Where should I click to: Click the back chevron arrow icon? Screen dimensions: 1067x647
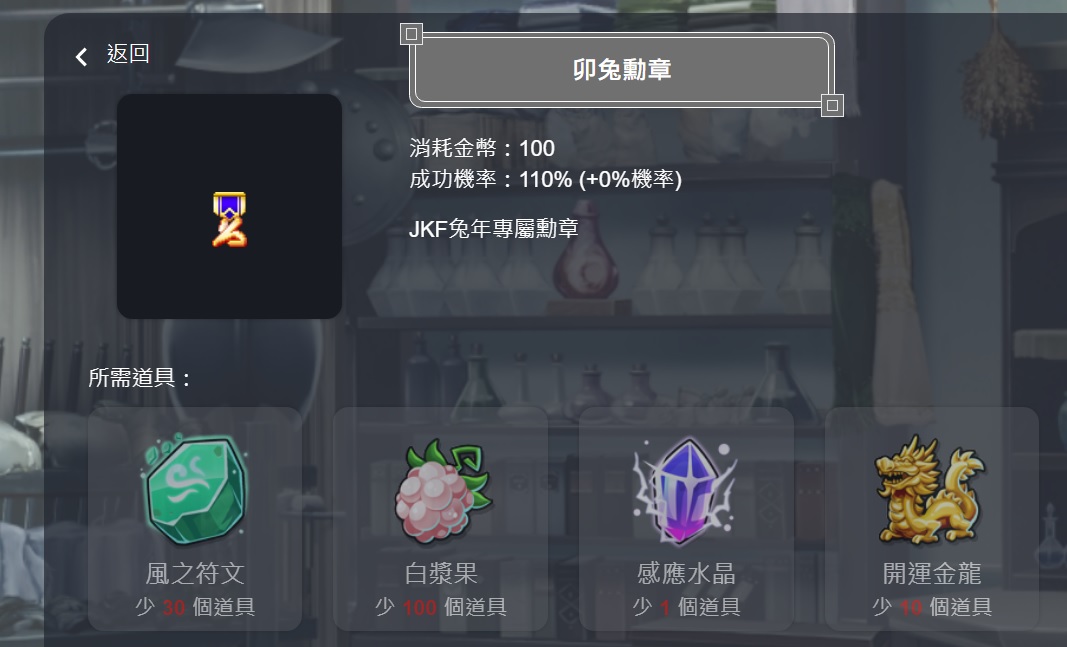pyautogui.click(x=81, y=56)
